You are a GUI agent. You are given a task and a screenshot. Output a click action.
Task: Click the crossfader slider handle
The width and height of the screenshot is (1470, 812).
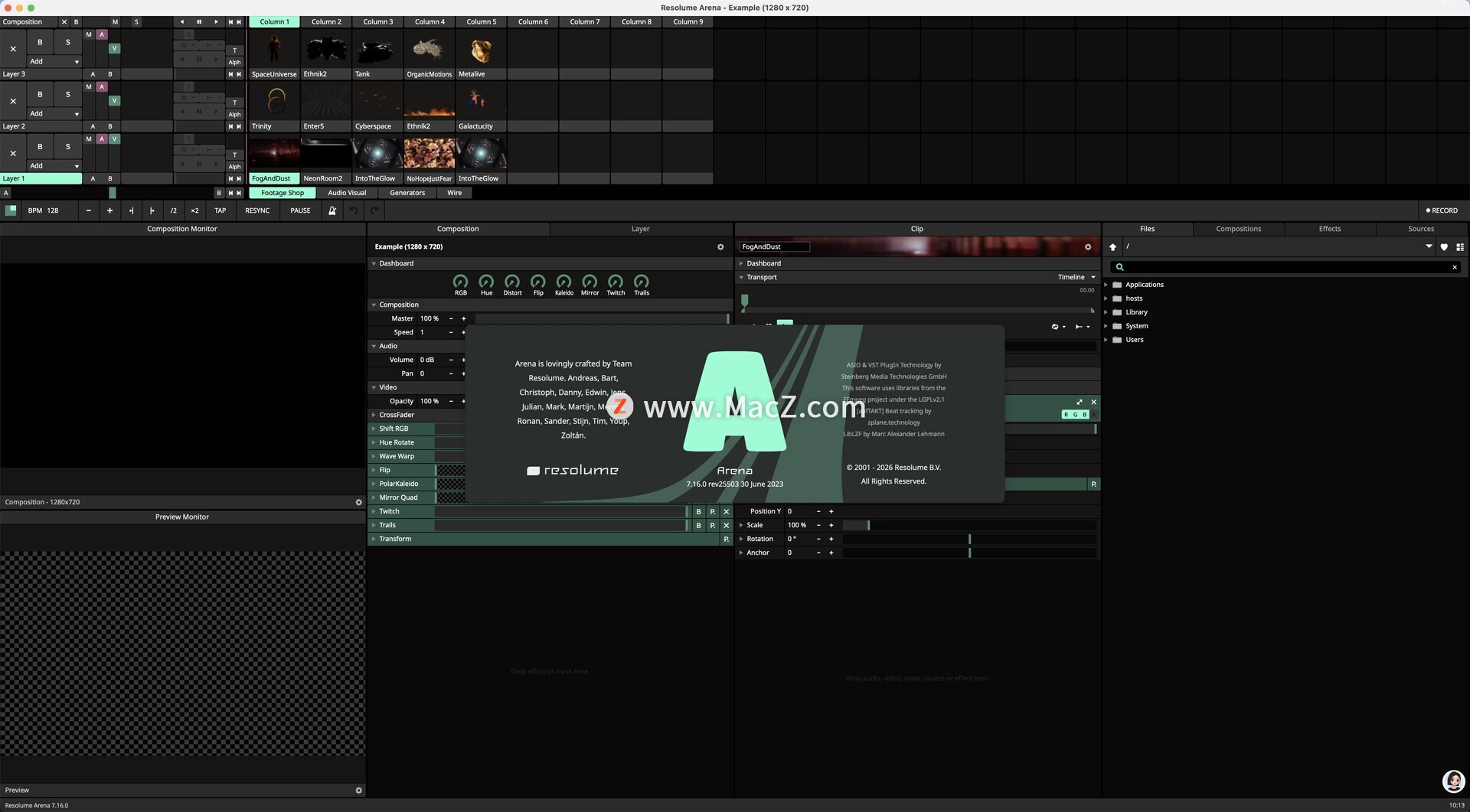[113, 193]
